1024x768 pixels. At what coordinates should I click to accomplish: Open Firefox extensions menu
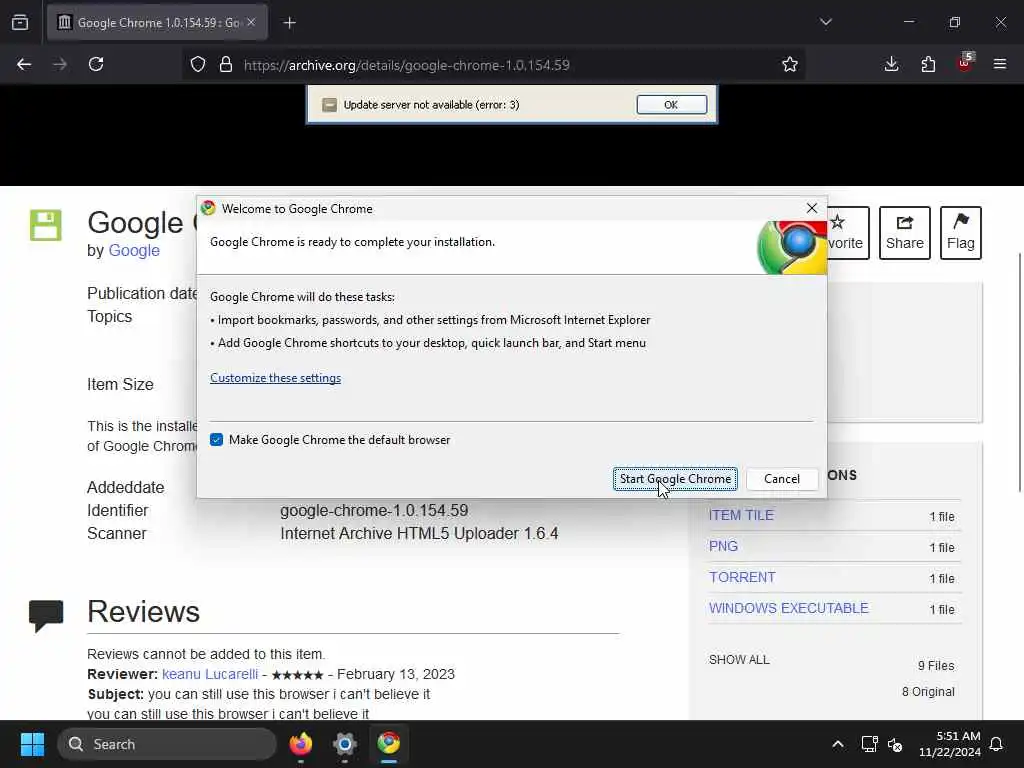pyautogui.click(x=928, y=64)
